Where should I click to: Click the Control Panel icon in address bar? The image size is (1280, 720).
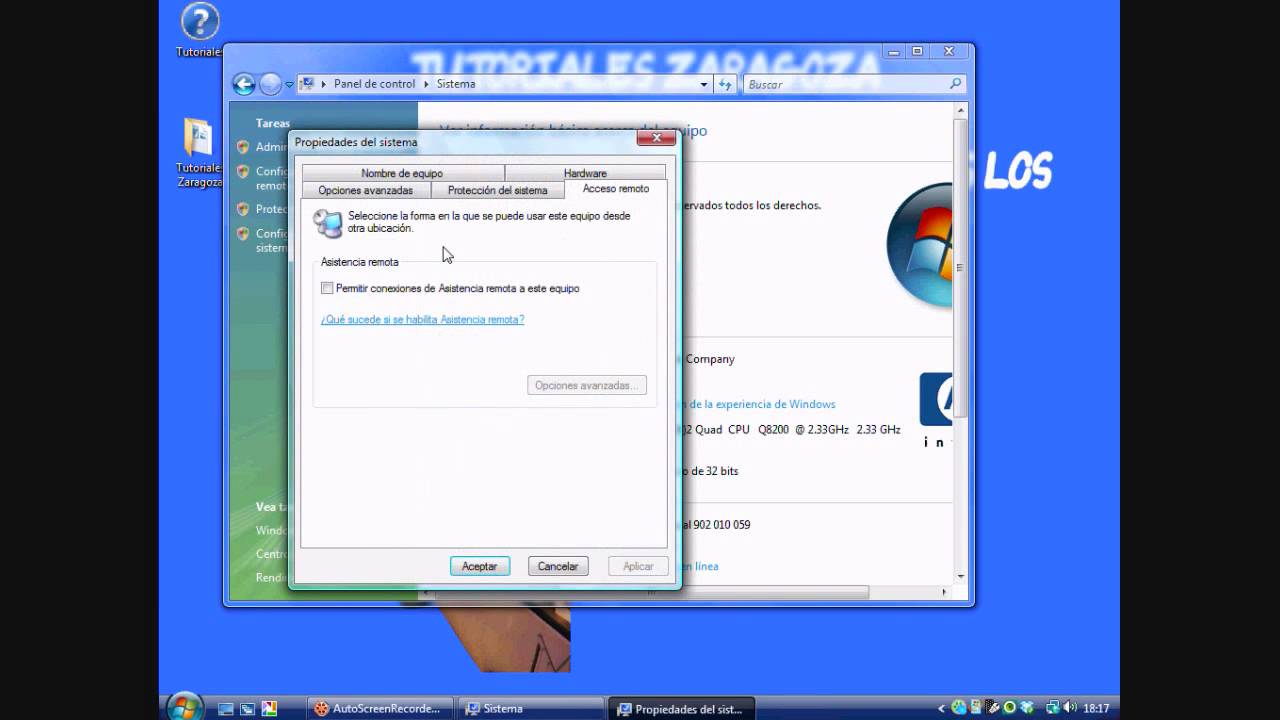pyautogui.click(x=308, y=84)
